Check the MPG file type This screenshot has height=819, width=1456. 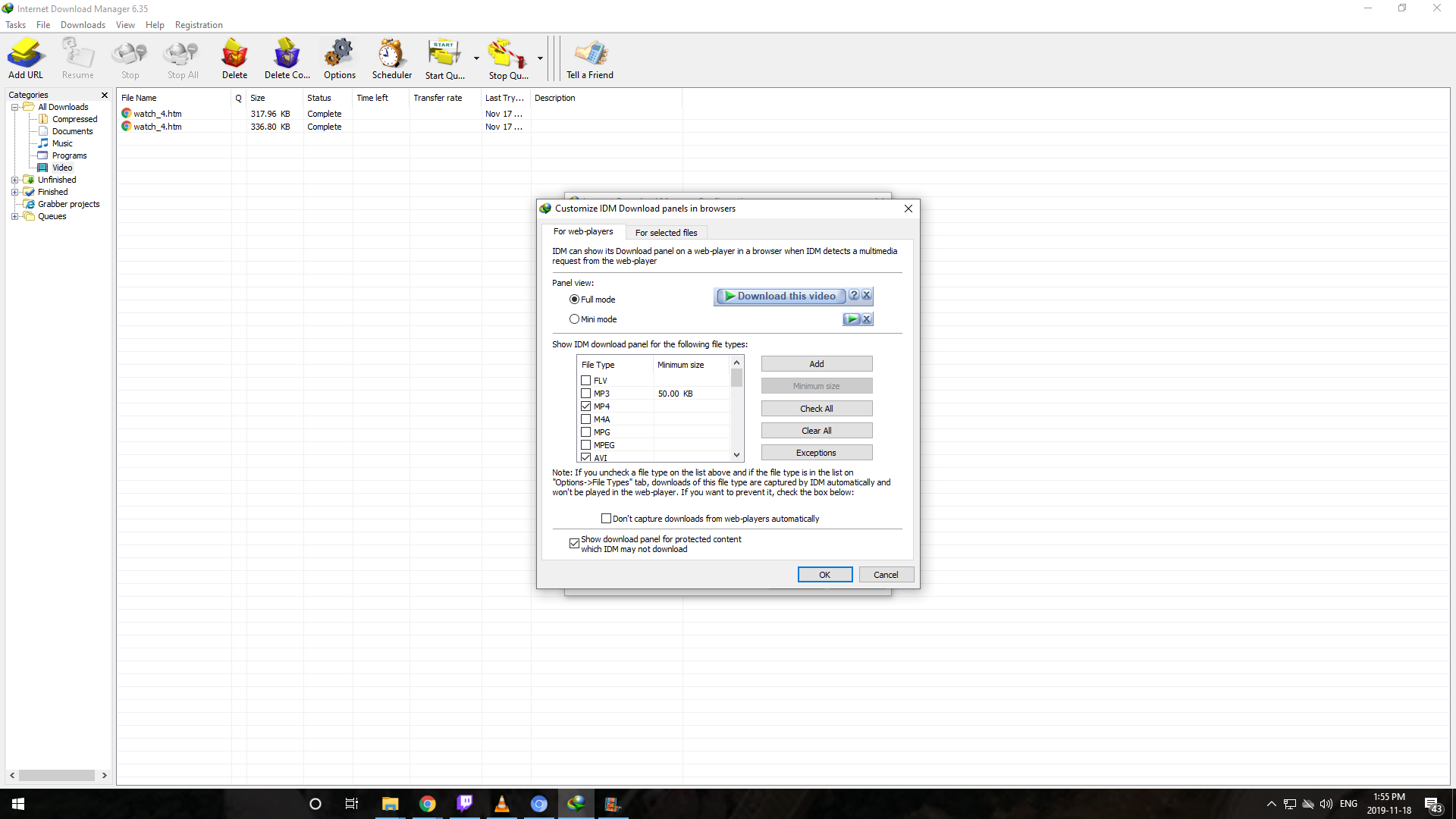[x=585, y=432]
